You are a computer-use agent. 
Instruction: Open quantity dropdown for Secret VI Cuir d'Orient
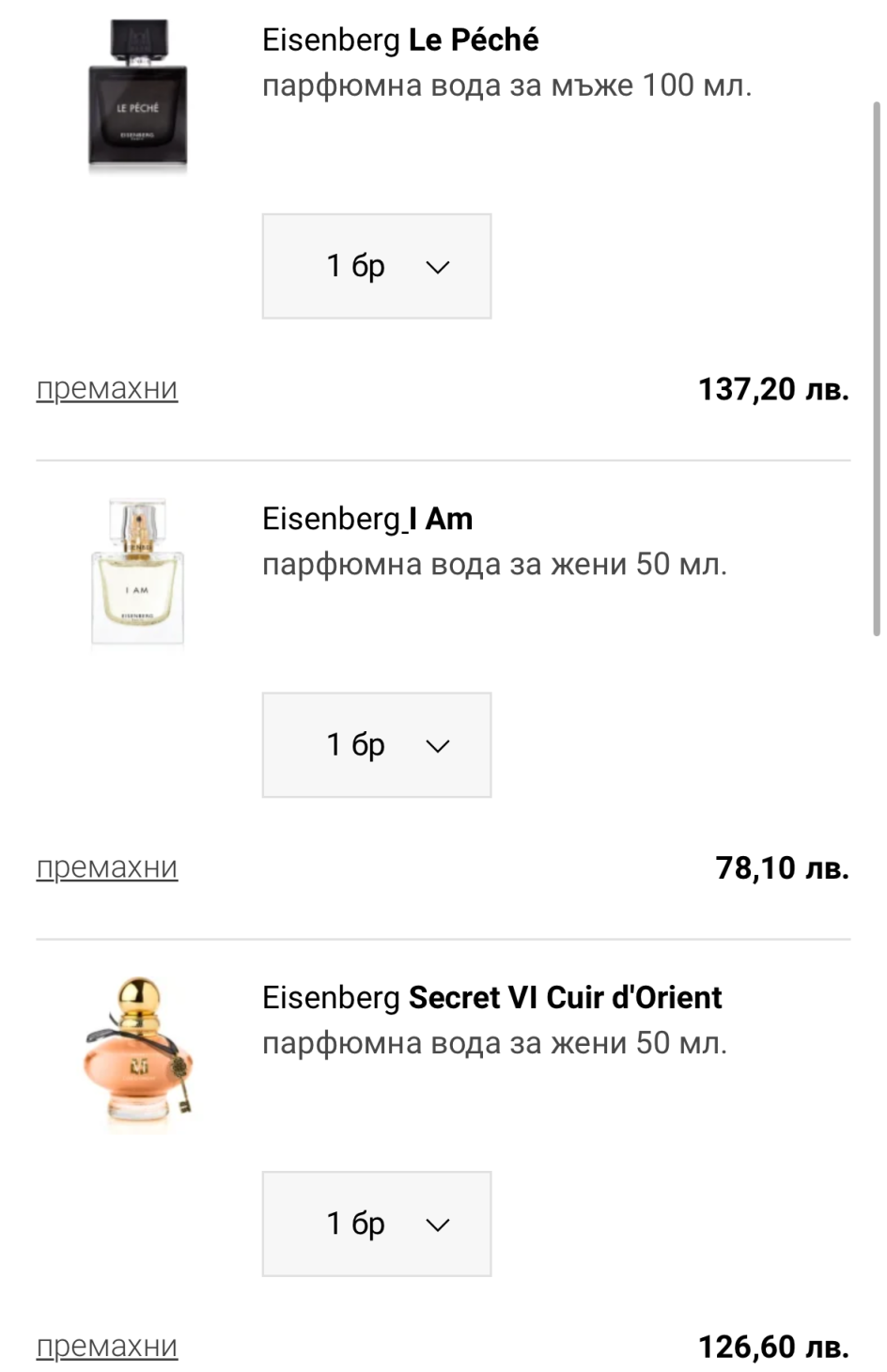click(376, 1224)
